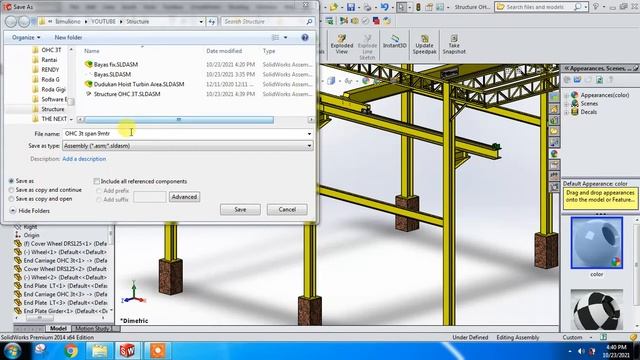
Task: Click the Select cursor tool icon
Action: [x=401, y=7]
